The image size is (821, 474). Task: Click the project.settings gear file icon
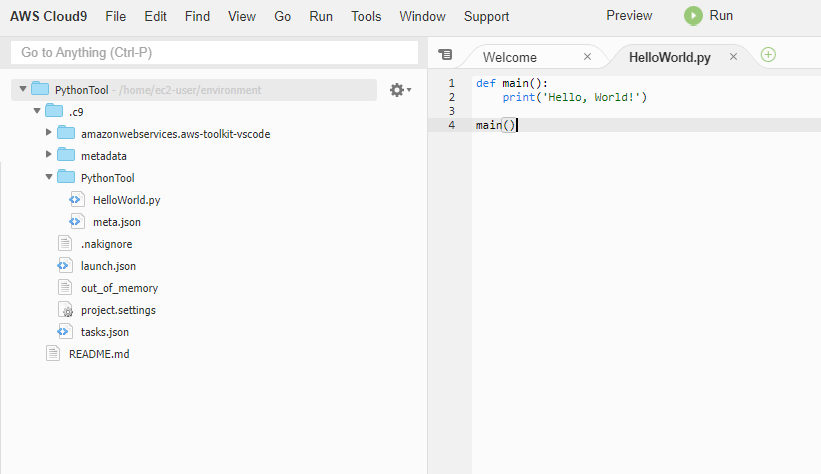pyautogui.click(x=65, y=310)
